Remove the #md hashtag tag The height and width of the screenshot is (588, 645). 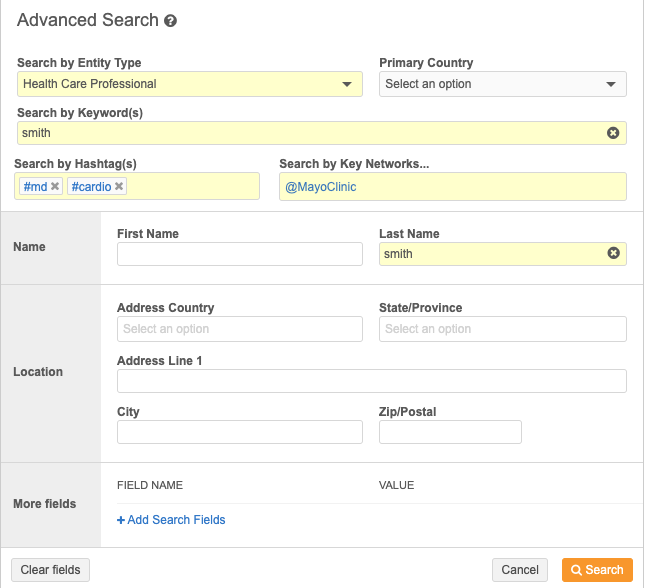[55, 186]
